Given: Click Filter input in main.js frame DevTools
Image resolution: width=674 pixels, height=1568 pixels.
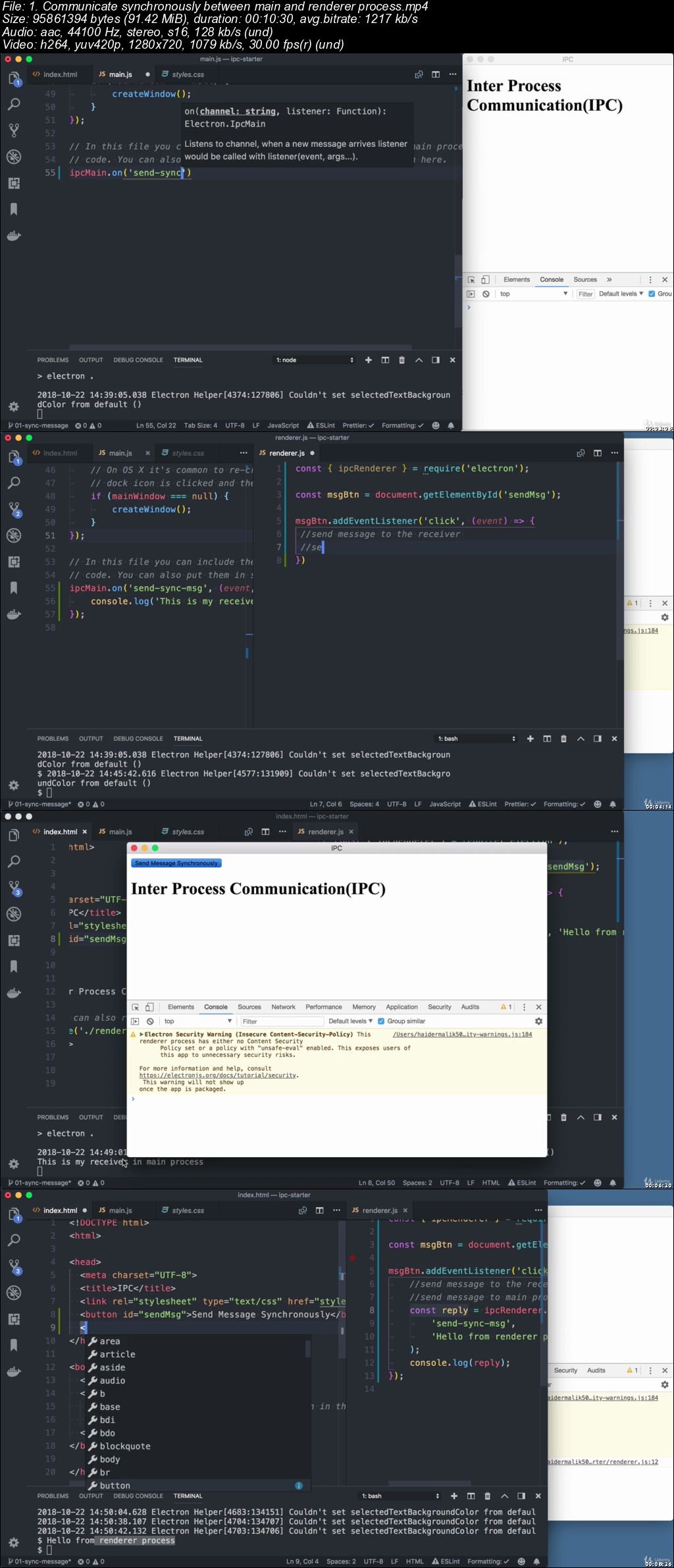Looking at the screenshot, I should tap(585, 294).
